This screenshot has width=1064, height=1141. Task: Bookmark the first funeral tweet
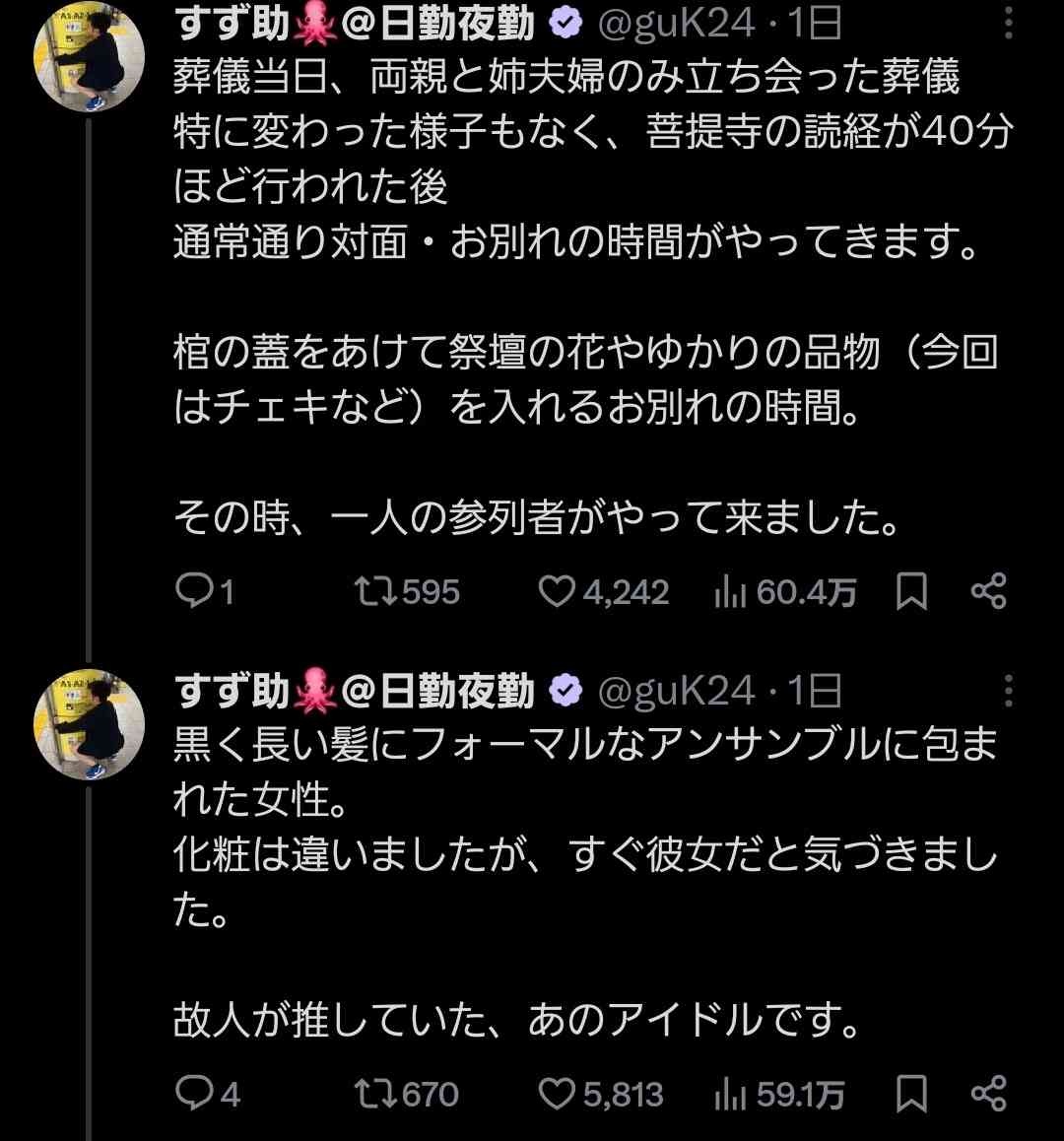[x=911, y=591]
